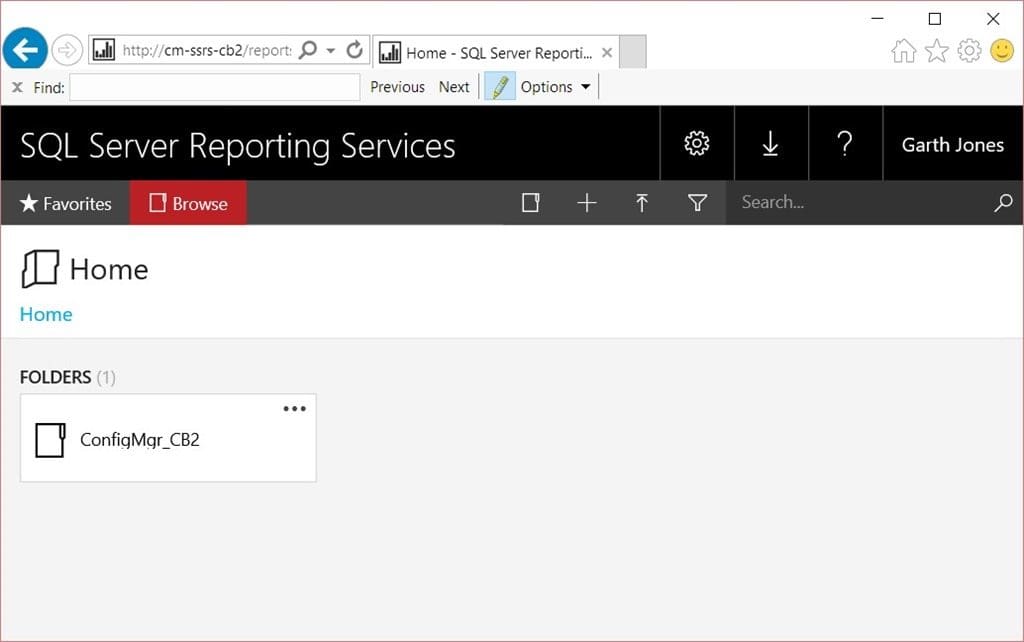Go back with the browser back arrow
The width and height of the screenshot is (1024, 642).
25,49
